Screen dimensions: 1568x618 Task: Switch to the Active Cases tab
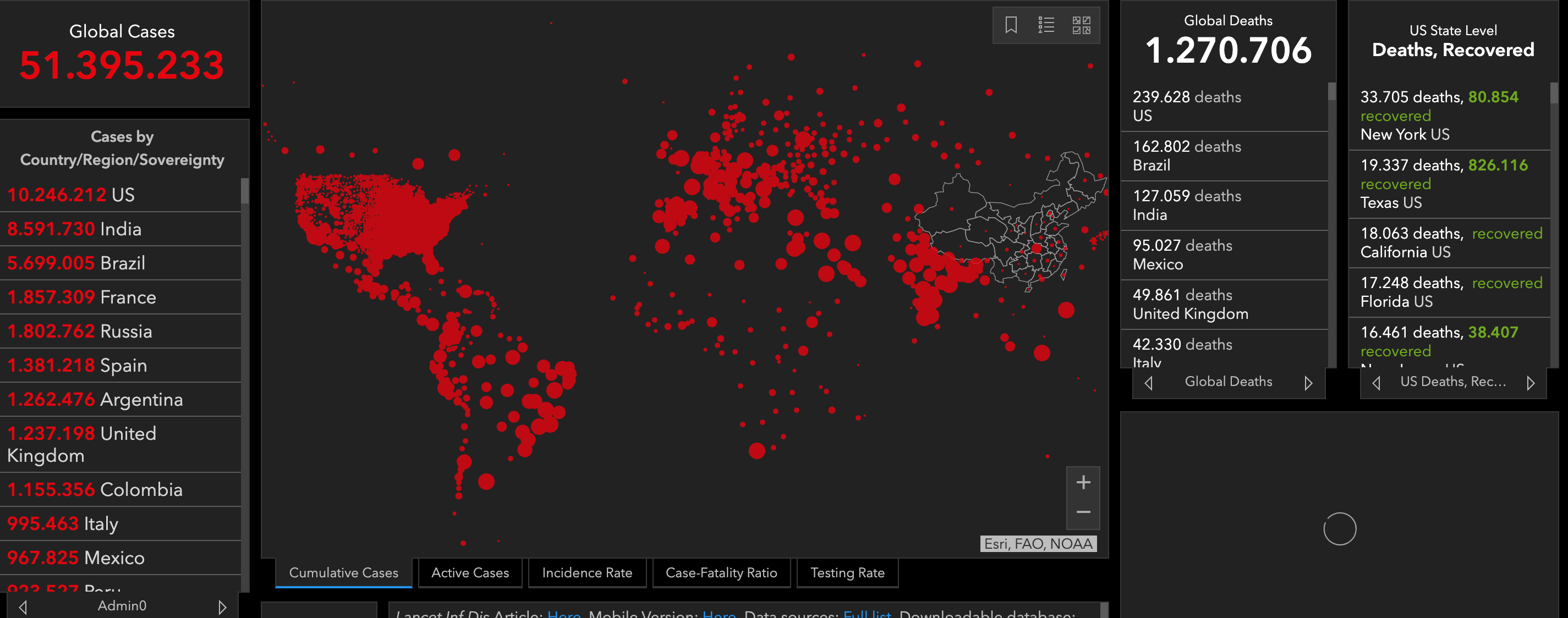470,572
